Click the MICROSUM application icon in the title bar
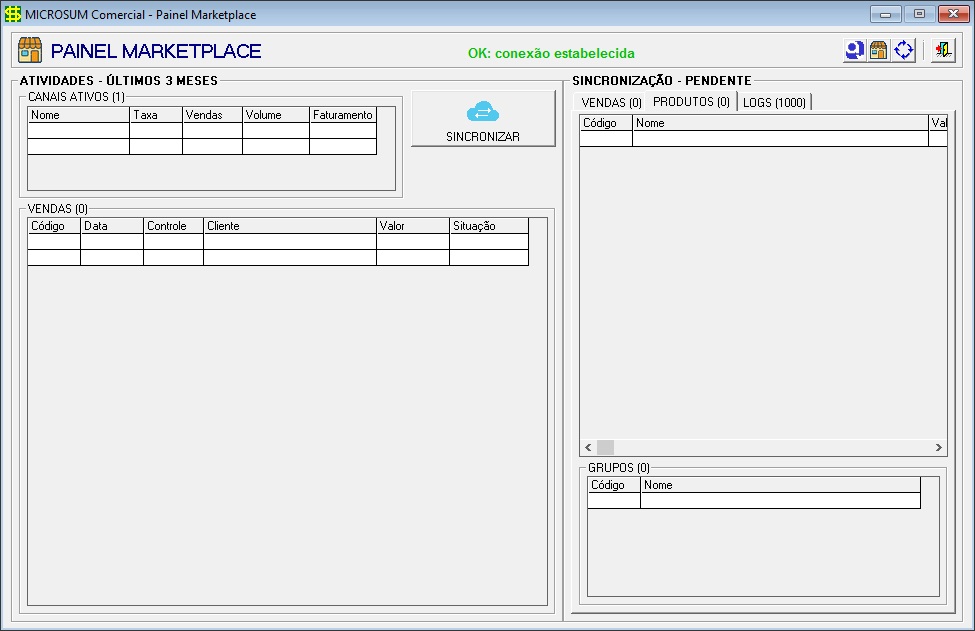The height and width of the screenshot is (631, 975). point(12,14)
